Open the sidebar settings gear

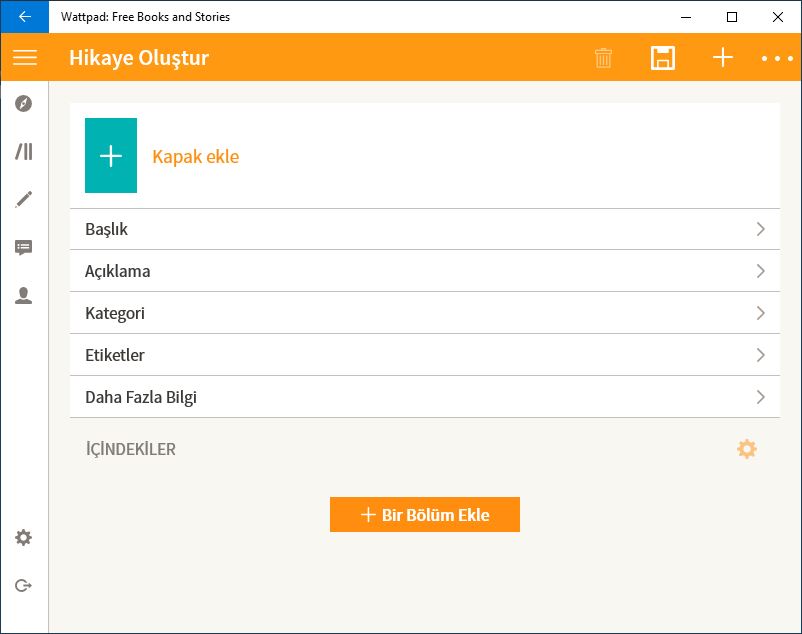24,537
